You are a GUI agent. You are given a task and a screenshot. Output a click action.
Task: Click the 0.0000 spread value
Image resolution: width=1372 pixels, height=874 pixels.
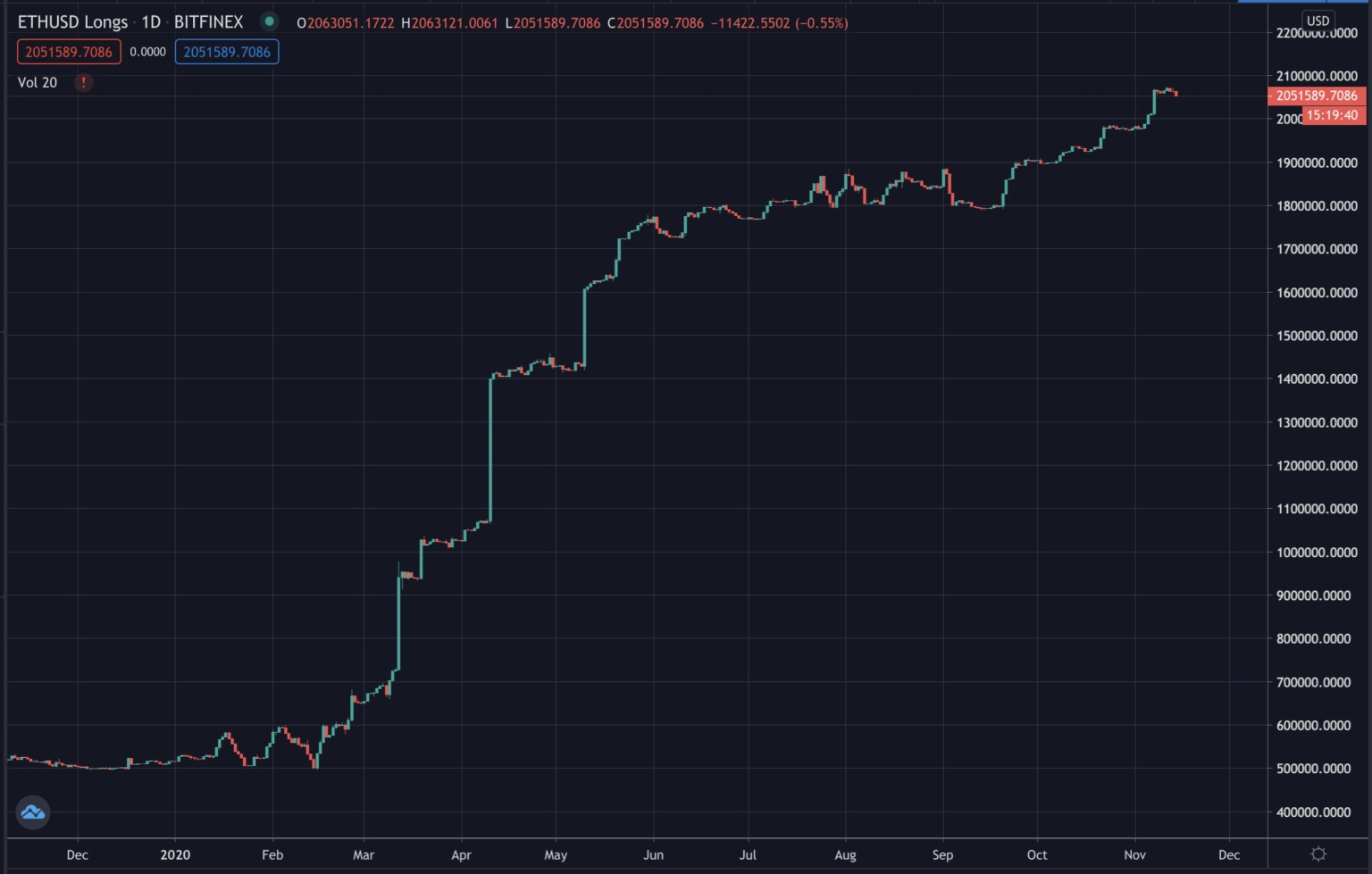tap(147, 52)
